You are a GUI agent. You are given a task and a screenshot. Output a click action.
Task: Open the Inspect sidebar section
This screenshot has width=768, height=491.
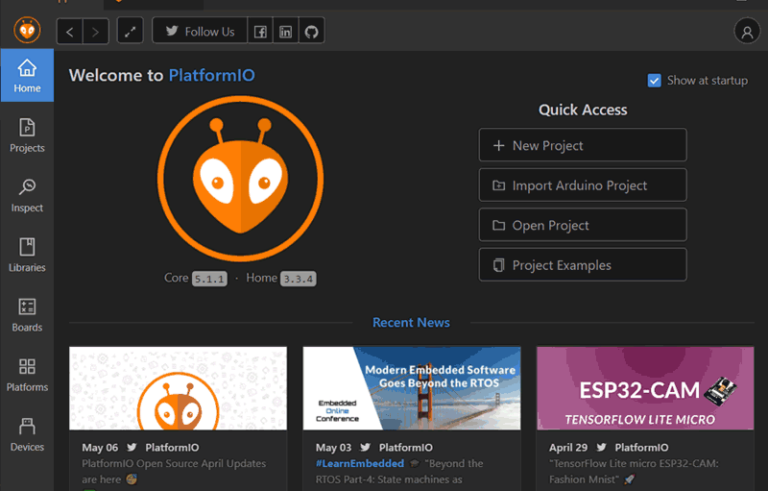click(27, 195)
